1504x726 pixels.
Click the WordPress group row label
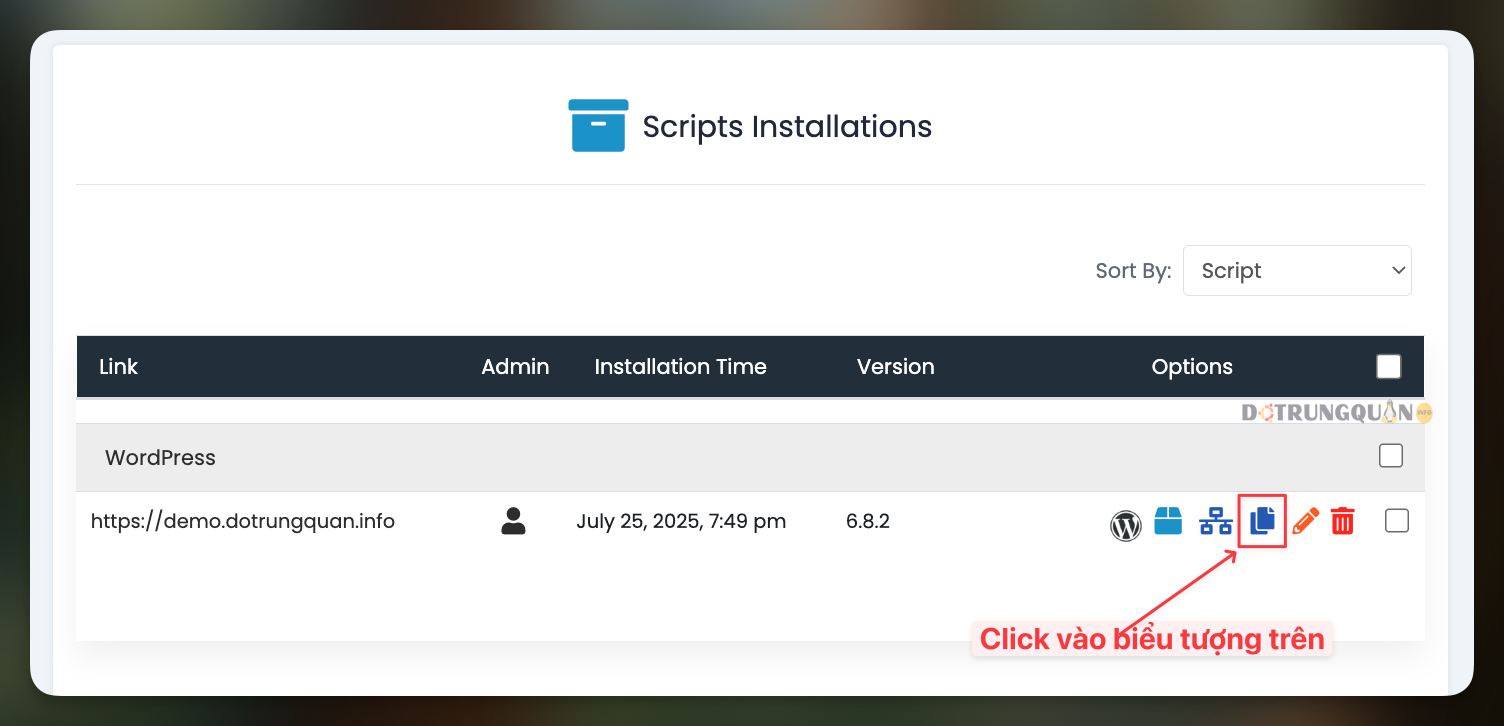(160, 458)
